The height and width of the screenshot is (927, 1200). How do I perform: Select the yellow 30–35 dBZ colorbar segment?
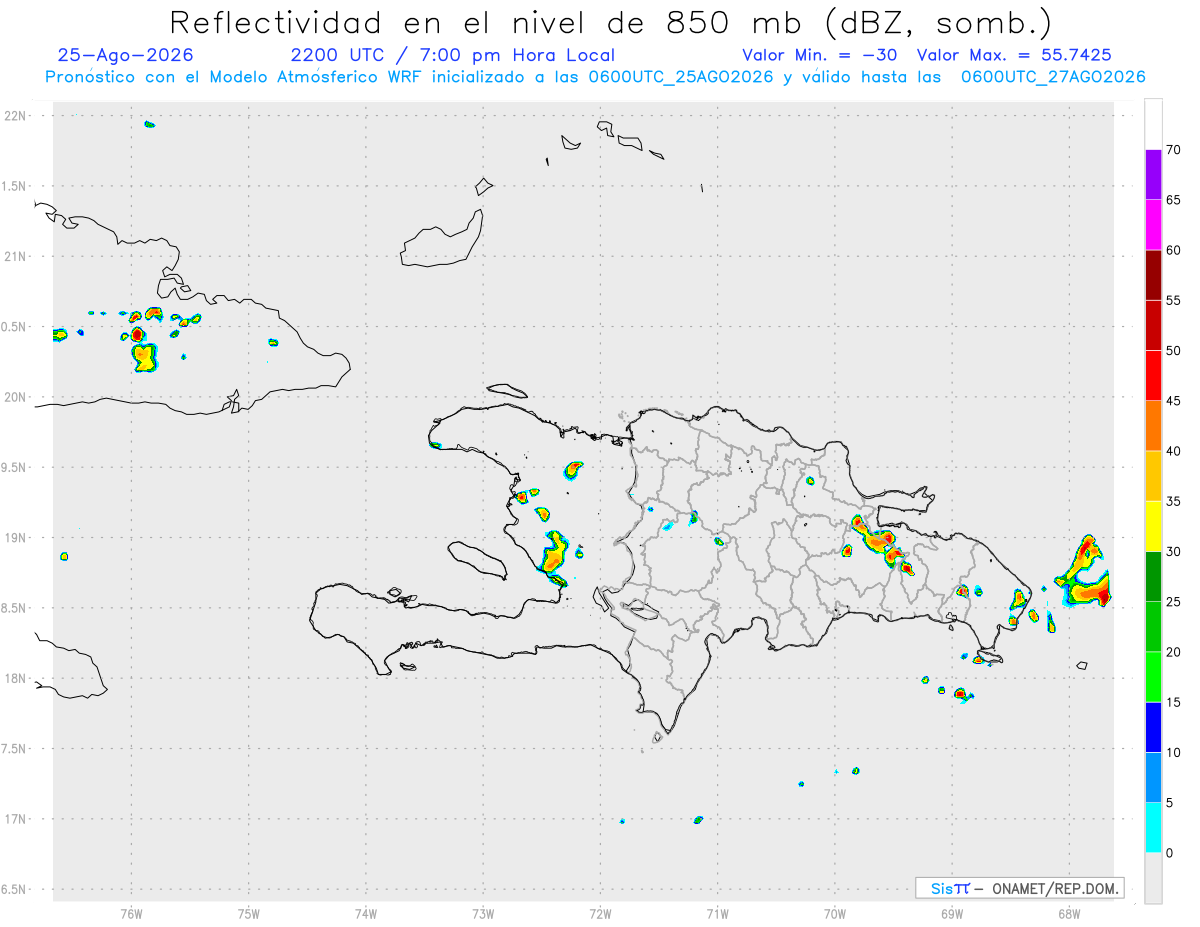tap(1153, 526)
